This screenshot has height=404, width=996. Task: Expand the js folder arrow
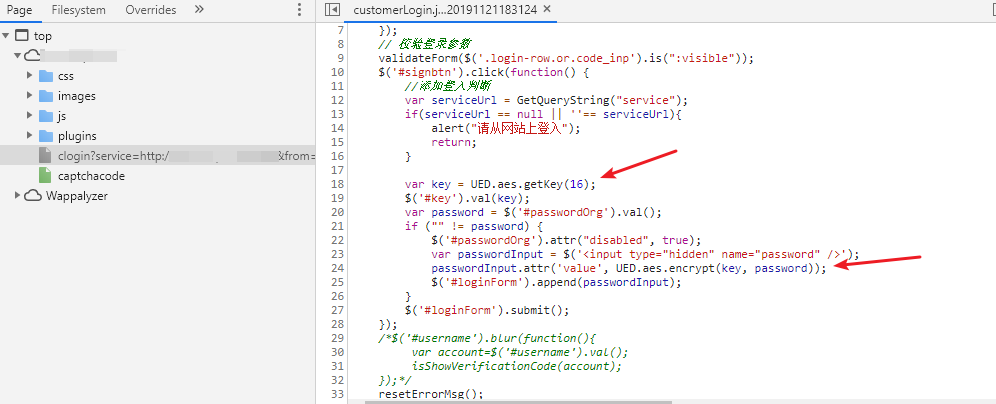tap(29, 116)
